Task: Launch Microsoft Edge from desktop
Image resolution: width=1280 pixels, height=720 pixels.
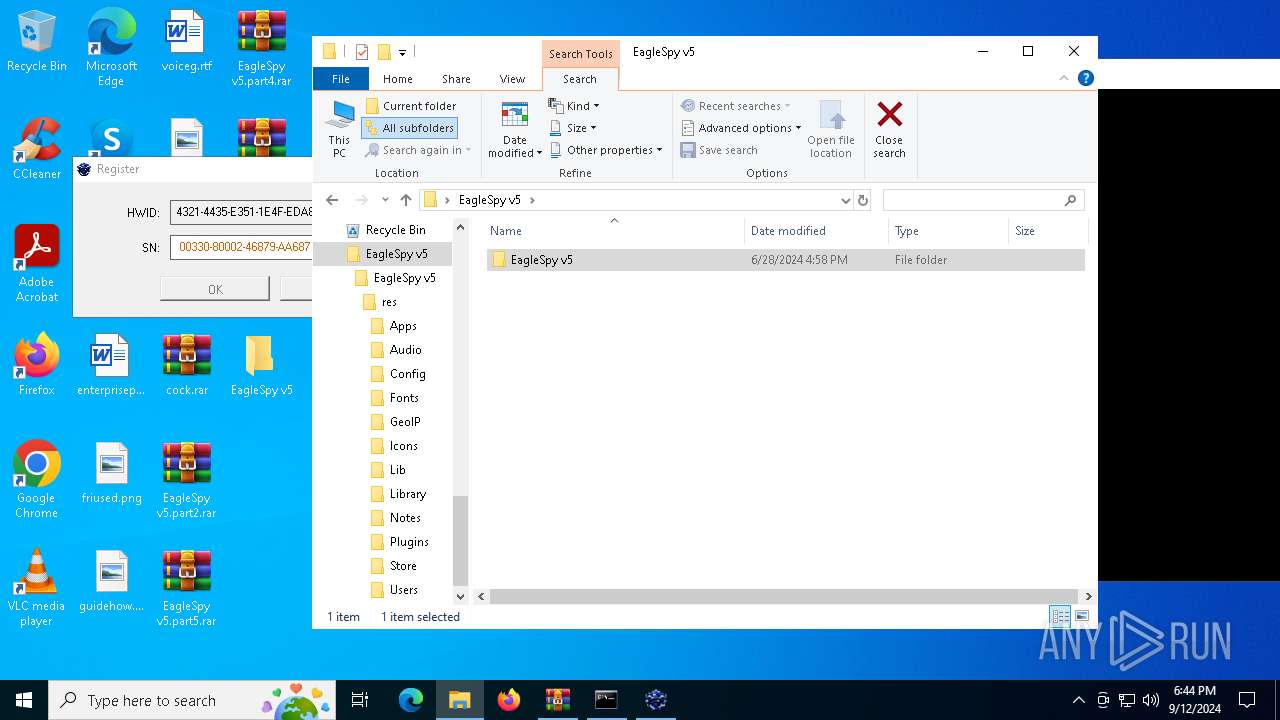Action: click(111, 47)
